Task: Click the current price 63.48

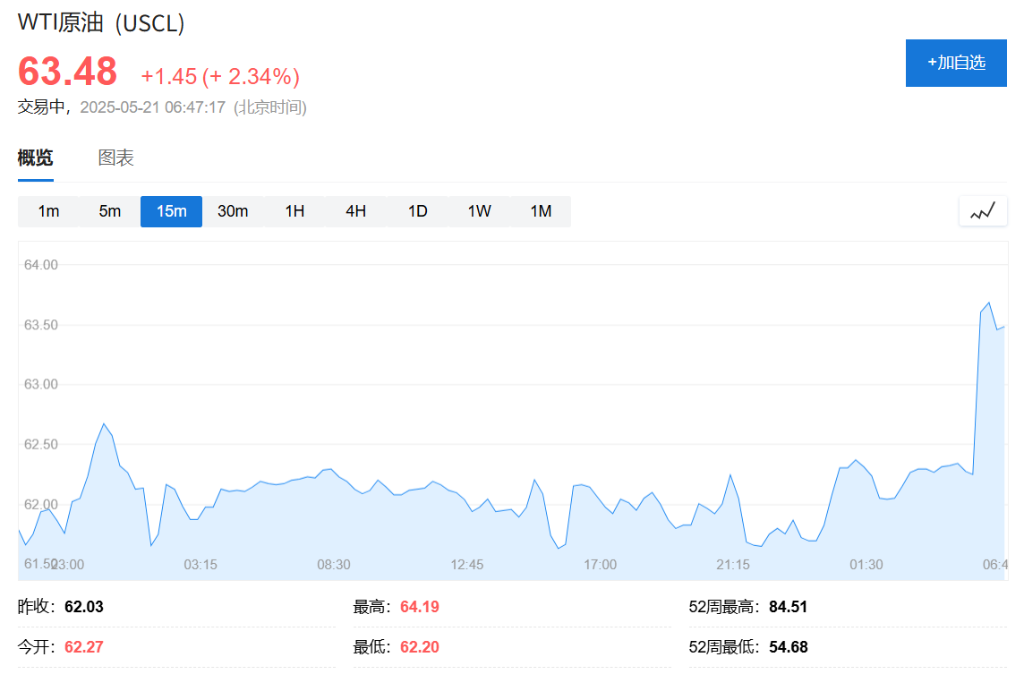Action: tap(67, 71)
